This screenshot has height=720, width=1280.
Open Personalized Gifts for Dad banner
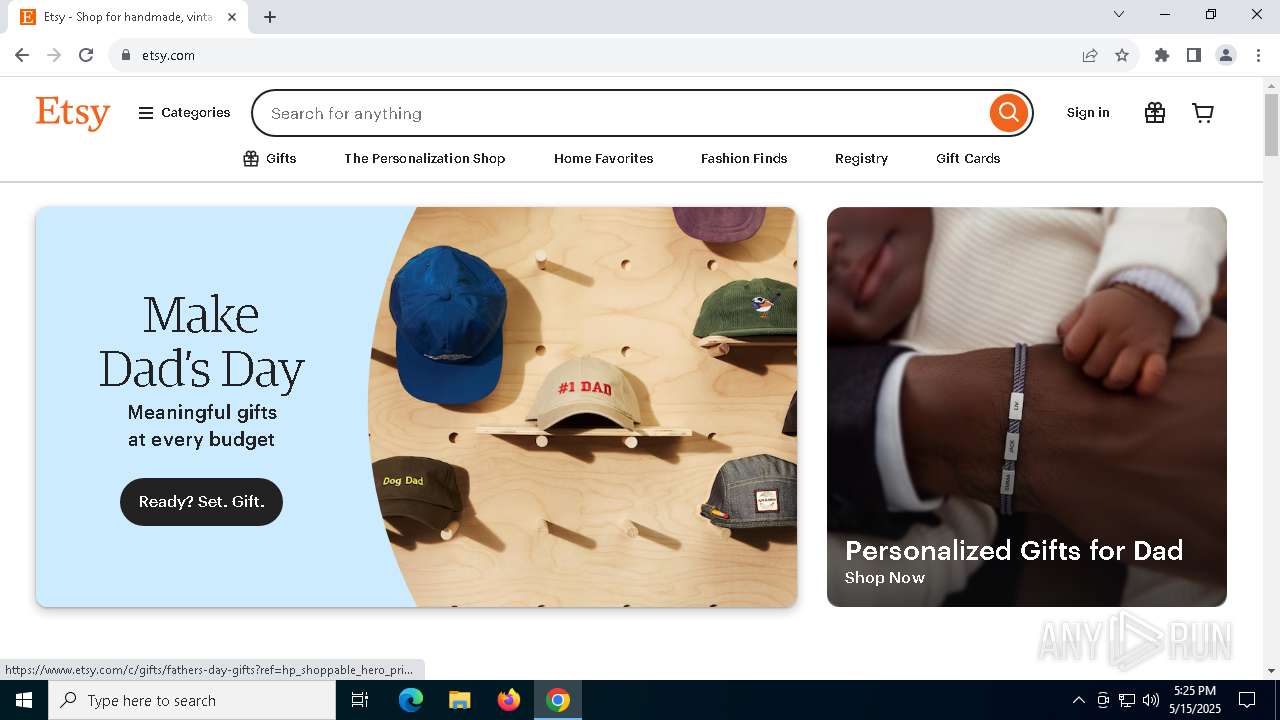click(1027, 407)
